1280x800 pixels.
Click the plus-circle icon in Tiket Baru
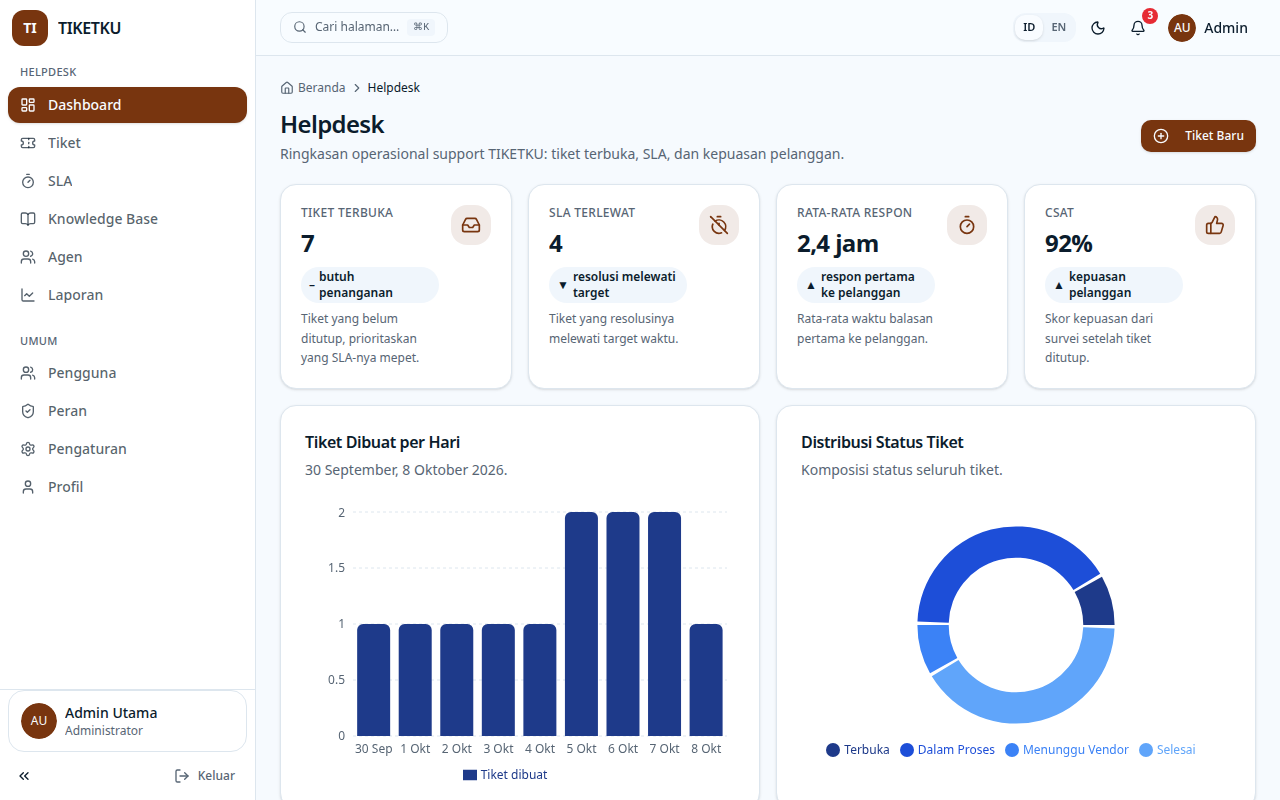pos(1161,136)
